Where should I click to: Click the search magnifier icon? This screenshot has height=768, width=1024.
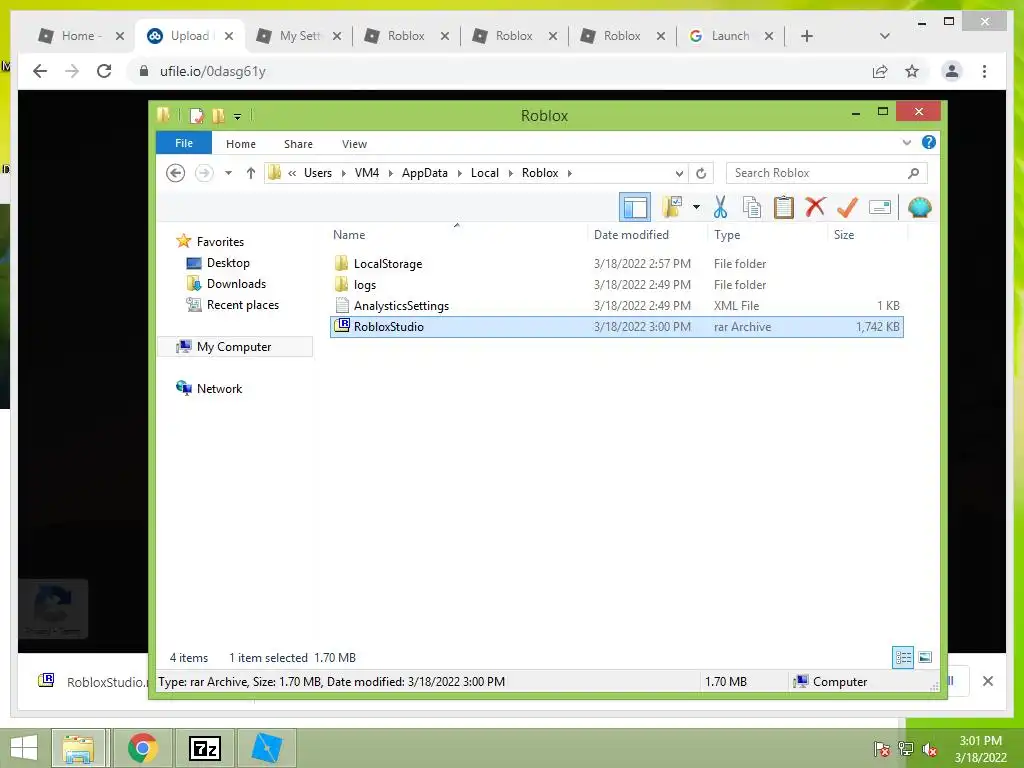coord(914,173)
